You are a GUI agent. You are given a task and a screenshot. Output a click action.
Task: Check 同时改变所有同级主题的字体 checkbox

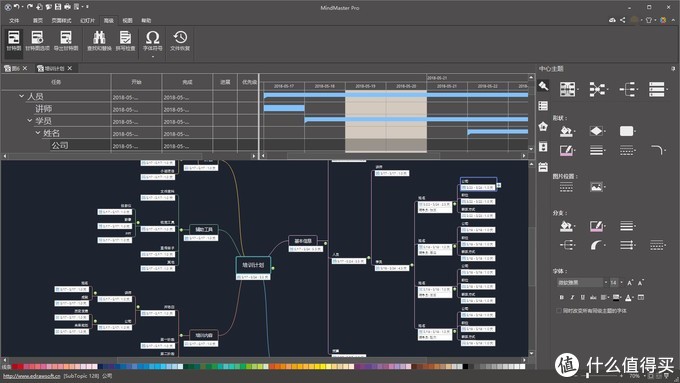[x=559, y=311]
